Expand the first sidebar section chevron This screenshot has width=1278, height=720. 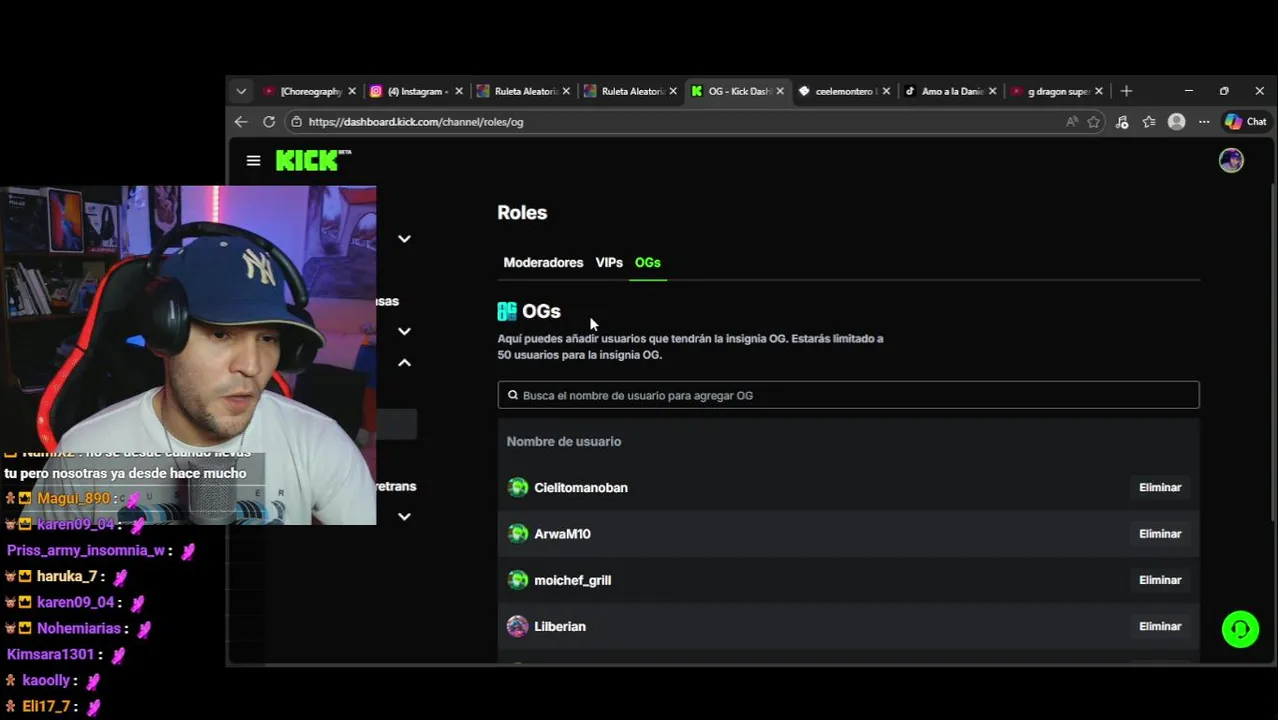404,238
